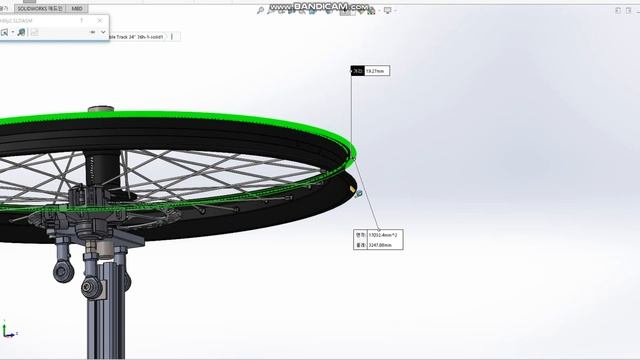The width and height of the screenshot is (640, 360).
Task: Click the units/precision icon in Measure dialog
Action: [x=21, y=32]
